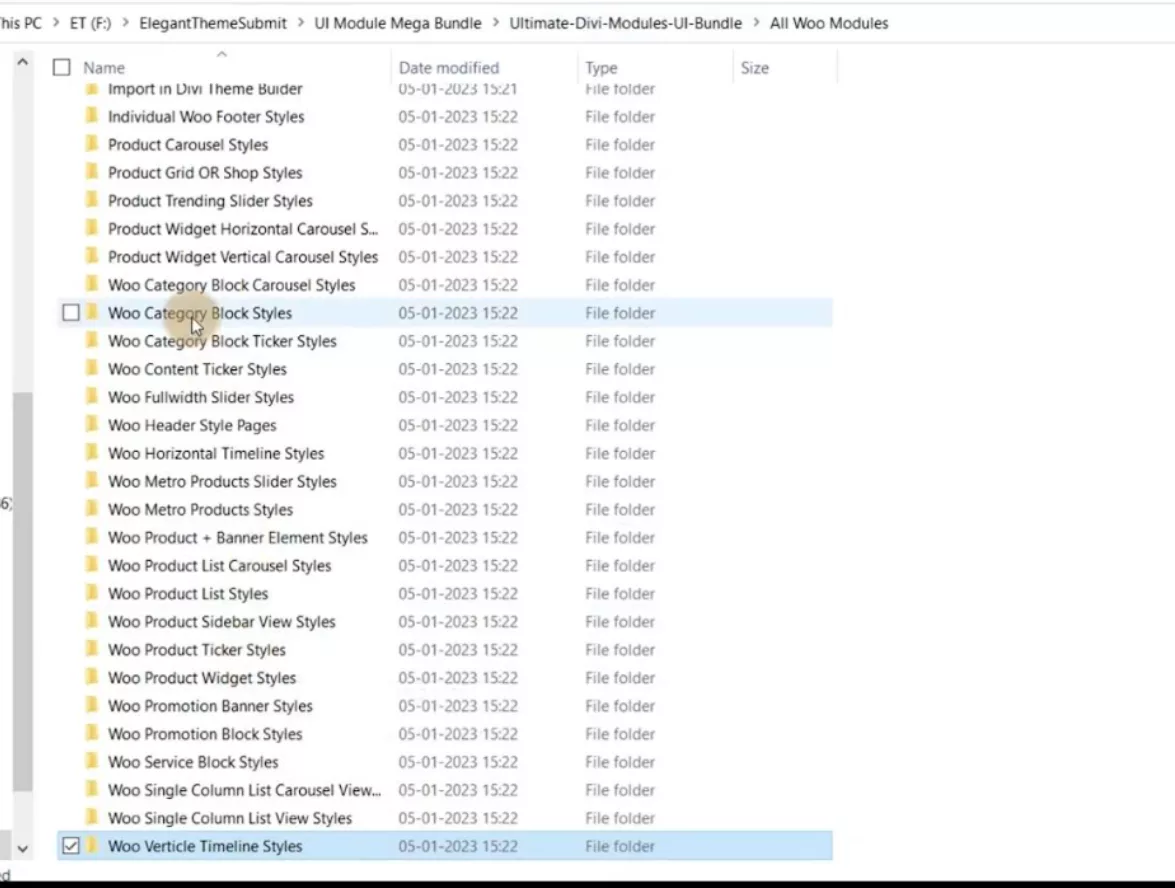Click File folder type of Woo Service Block Styles

[x=620, y=762]
